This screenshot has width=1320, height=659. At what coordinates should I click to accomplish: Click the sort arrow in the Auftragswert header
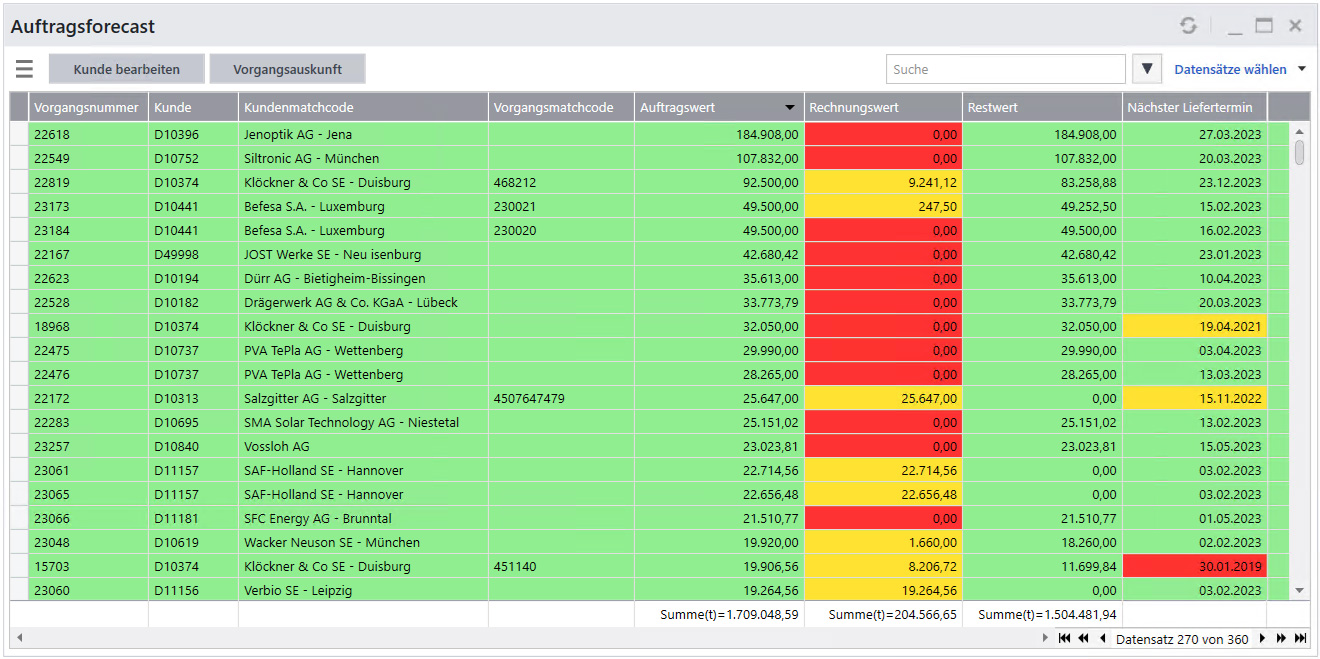point(790,107)
